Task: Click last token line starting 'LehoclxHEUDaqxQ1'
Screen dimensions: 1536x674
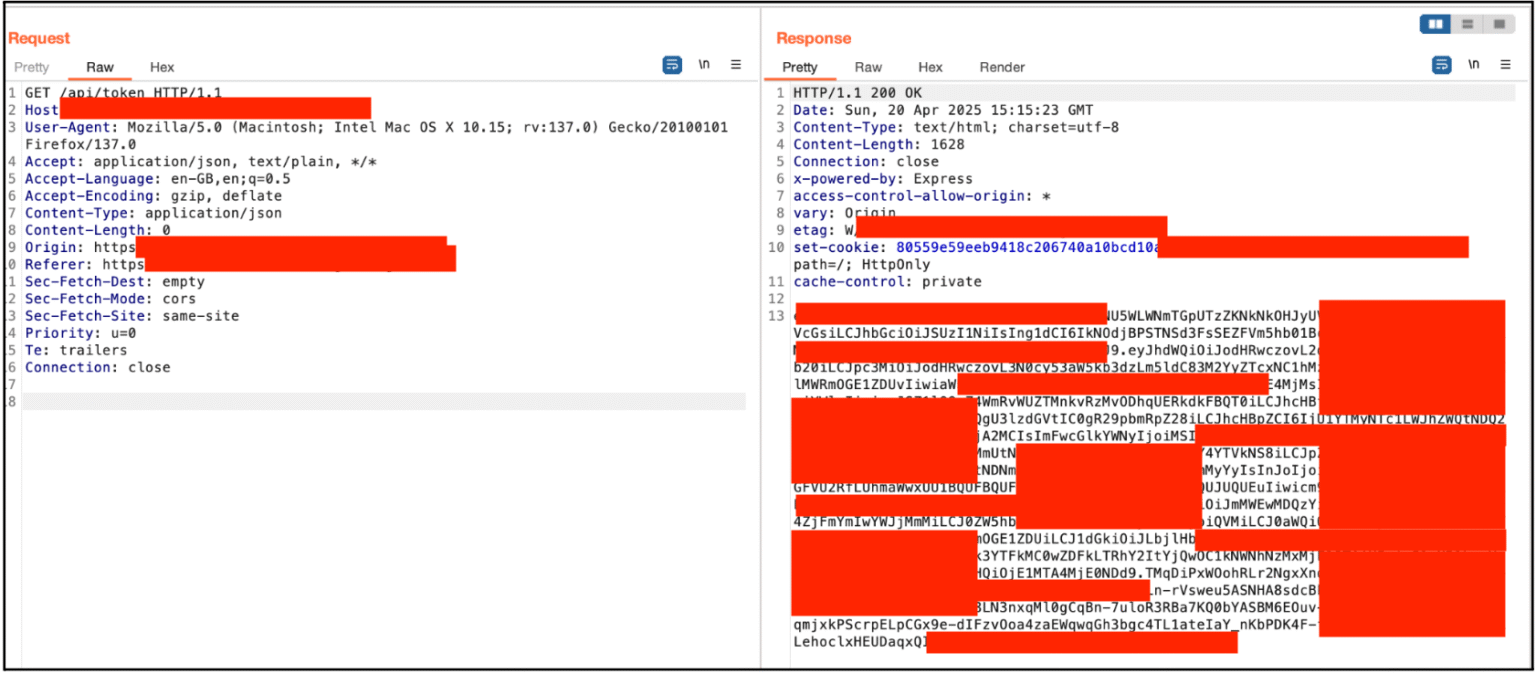Action: (860, 642)
